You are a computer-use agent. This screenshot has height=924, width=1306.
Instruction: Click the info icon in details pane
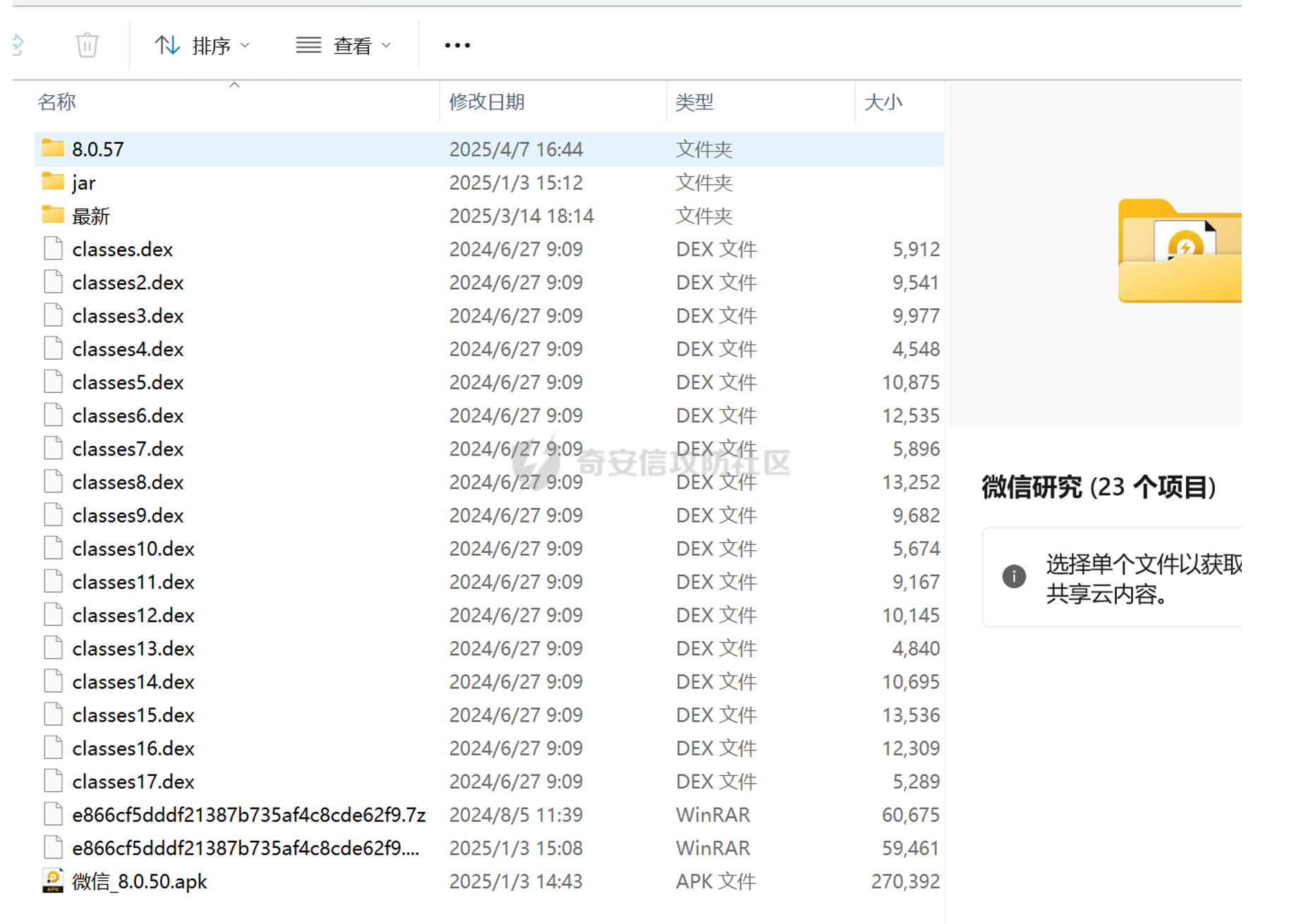pos(1014,576)
